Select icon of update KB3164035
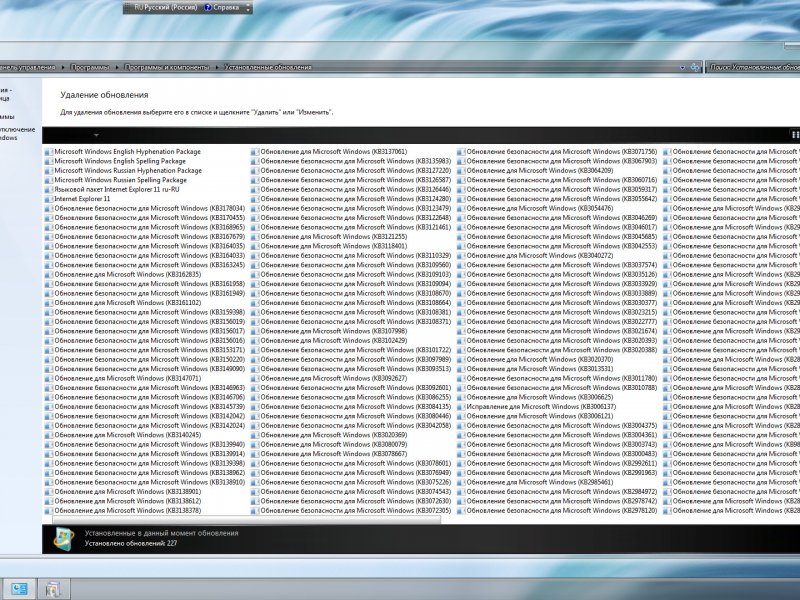The width and height of the screenshot is (800, 600). (49, 246)
